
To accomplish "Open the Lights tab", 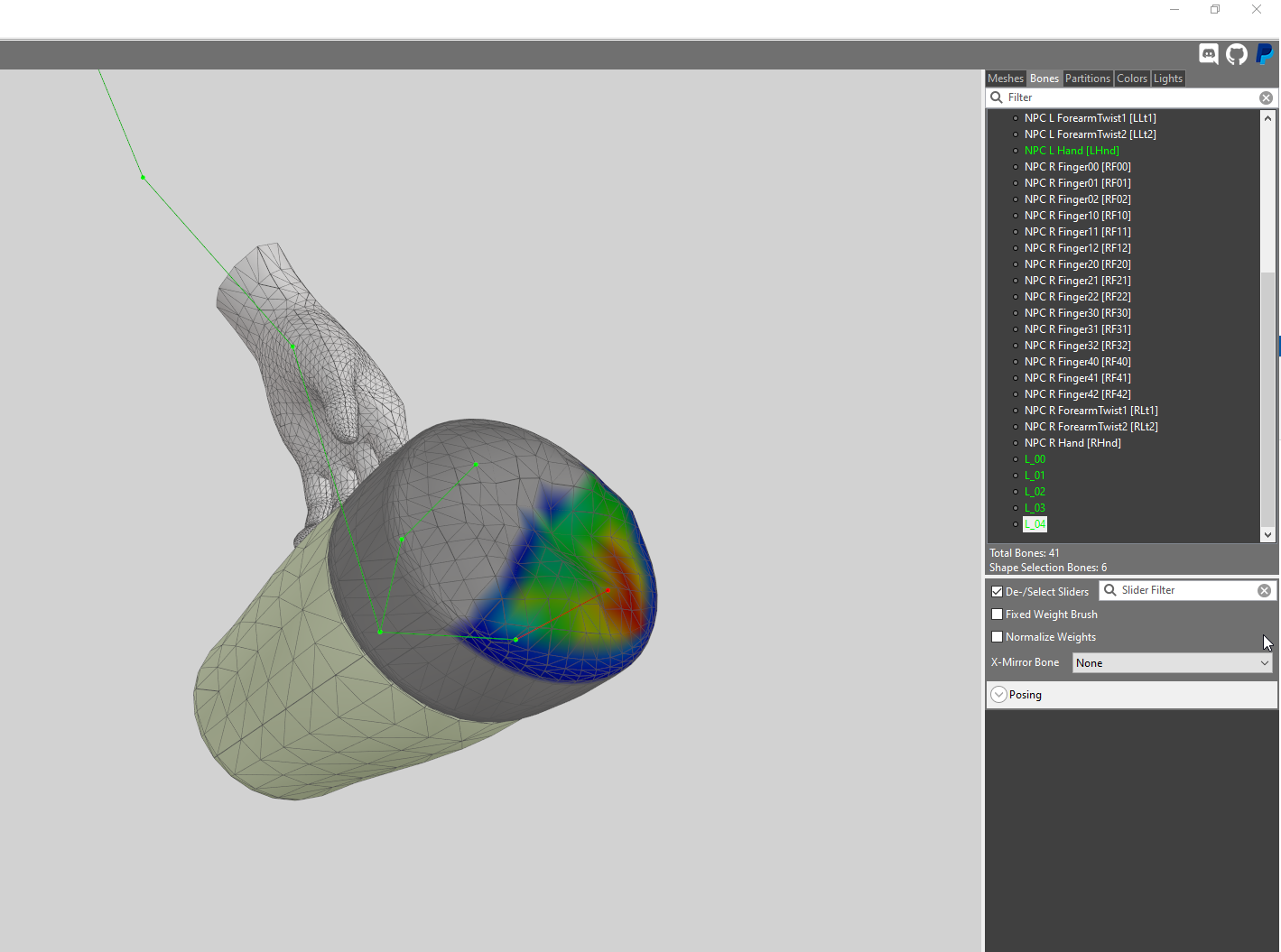I will 1168,79.
